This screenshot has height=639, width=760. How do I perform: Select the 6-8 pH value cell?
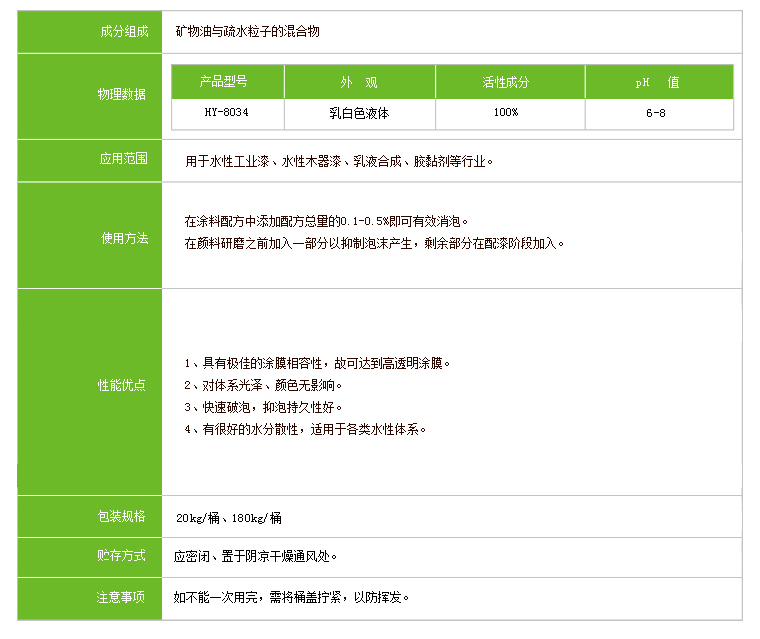coord(657,113)
